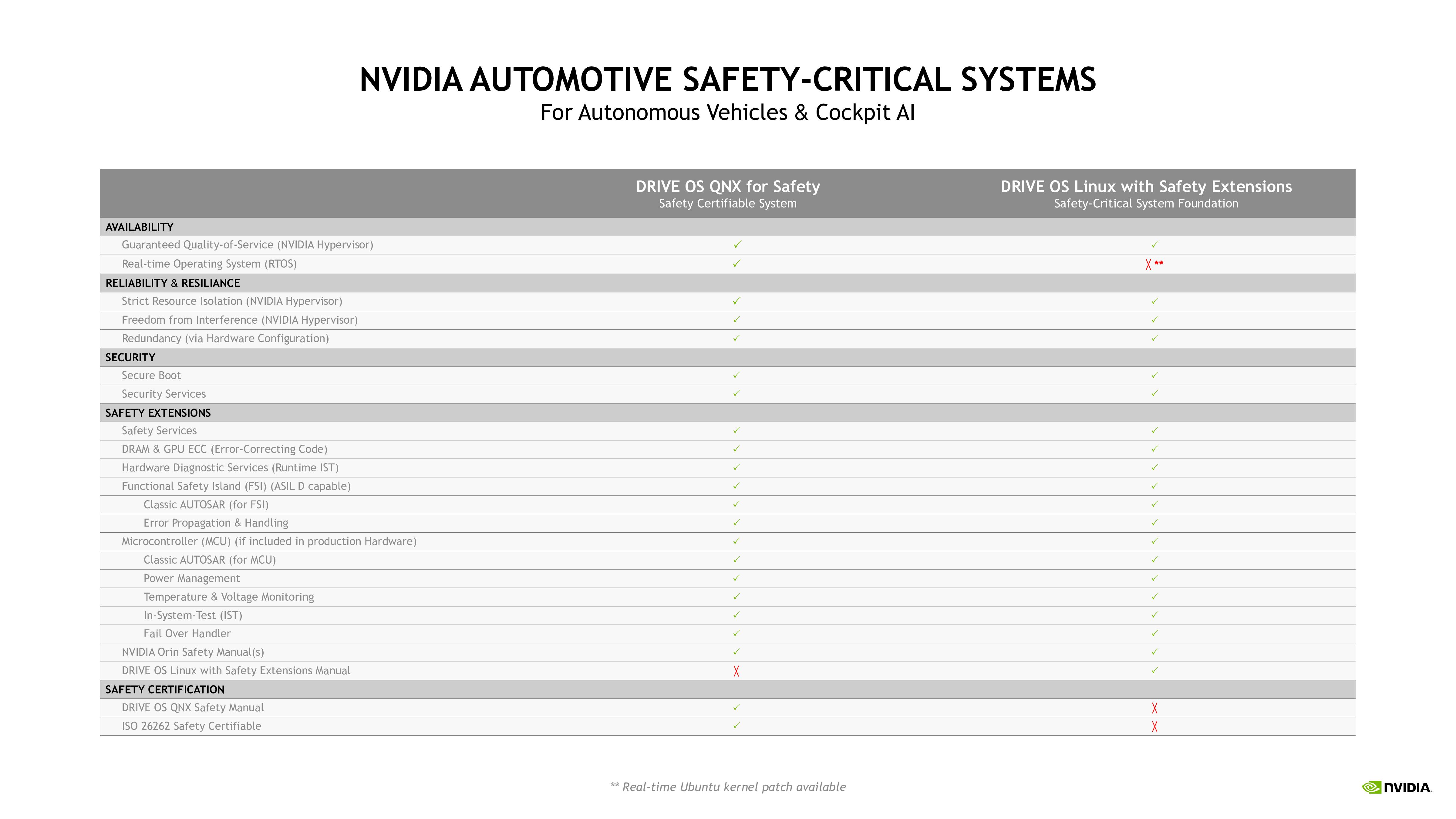Click the SECURITY section heading
This screenshot has height=819, width=1456.
click(x=130, y=358)
